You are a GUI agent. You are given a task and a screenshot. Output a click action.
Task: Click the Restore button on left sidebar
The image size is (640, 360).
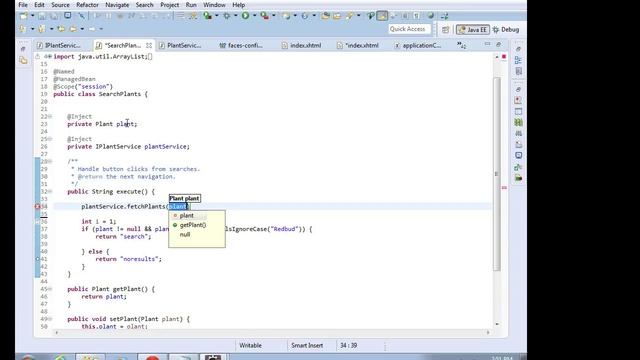(23, 49)
